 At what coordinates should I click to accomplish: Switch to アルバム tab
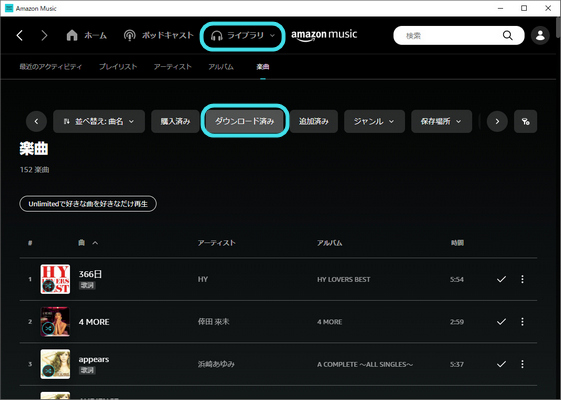tap(221, 67)
